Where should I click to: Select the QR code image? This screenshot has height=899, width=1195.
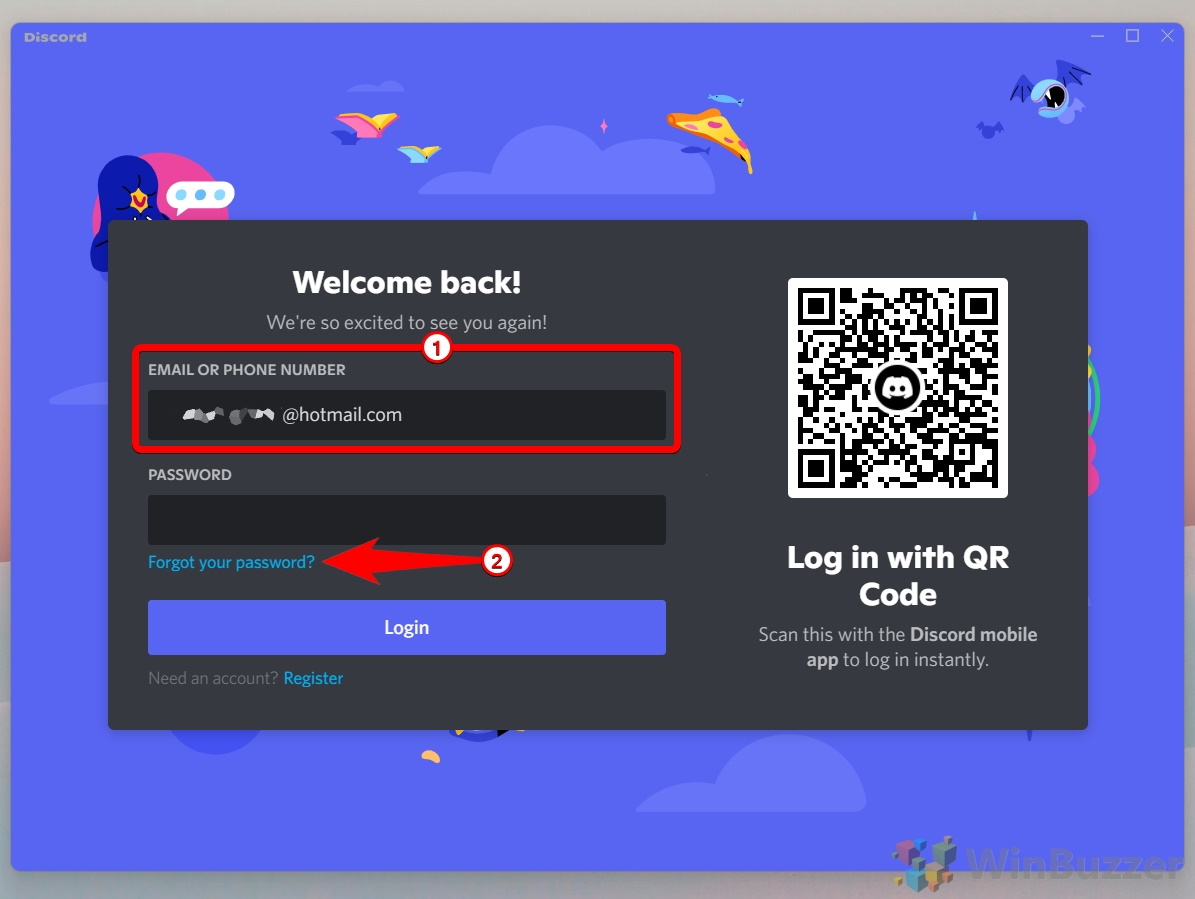(x=898, y=388)
